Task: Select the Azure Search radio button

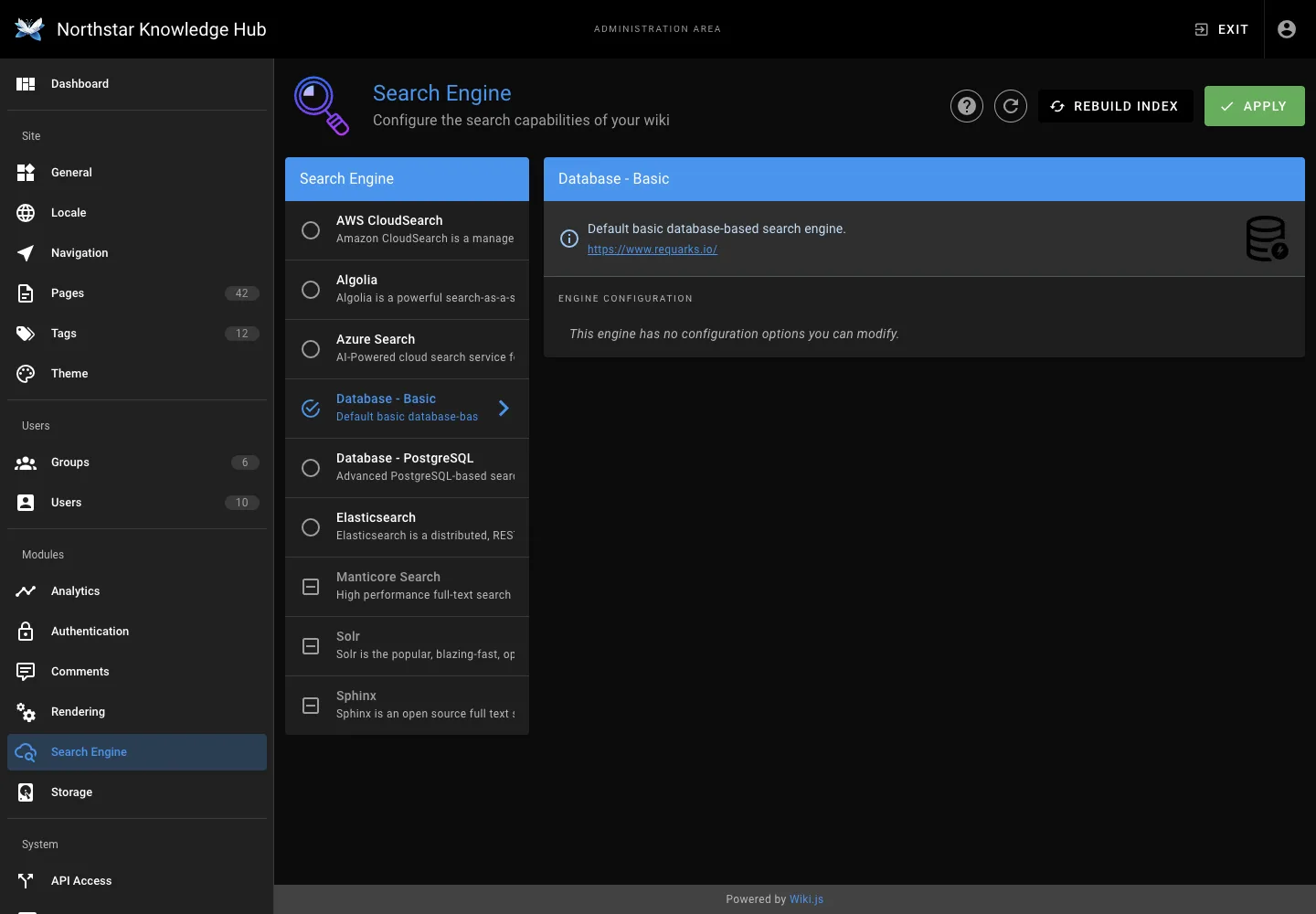Action: click(311, 349)
